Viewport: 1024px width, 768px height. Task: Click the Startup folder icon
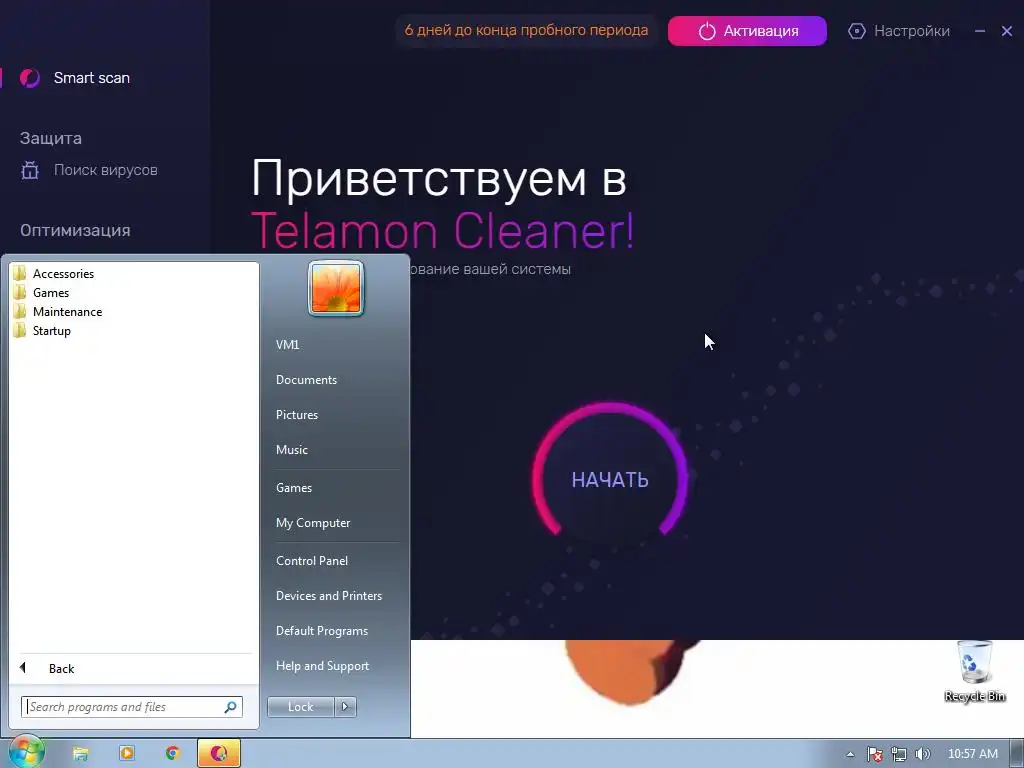[x=20, y=330]
